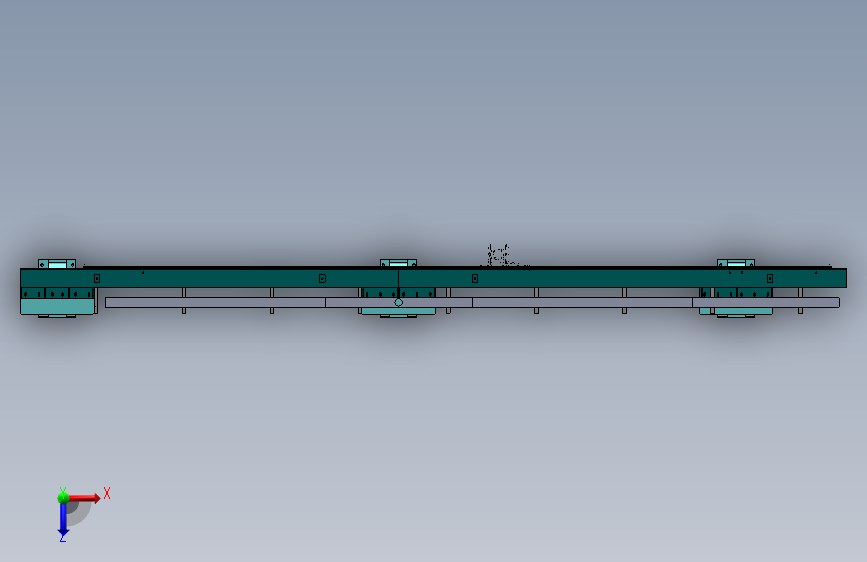Click the blue Z axis arrow of the triad
The width and height of the screenshot is (867, 562).
pos(63,519)
